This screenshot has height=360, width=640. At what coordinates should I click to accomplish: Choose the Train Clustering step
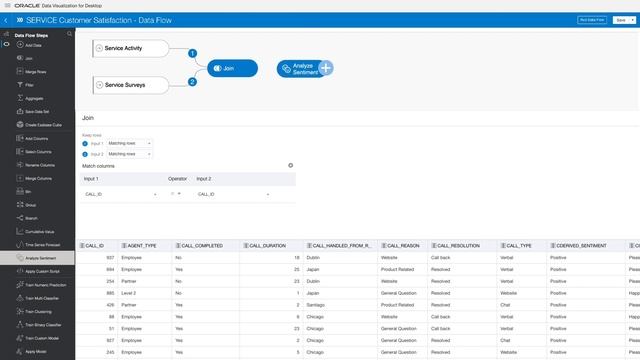[x=38, y=311]
